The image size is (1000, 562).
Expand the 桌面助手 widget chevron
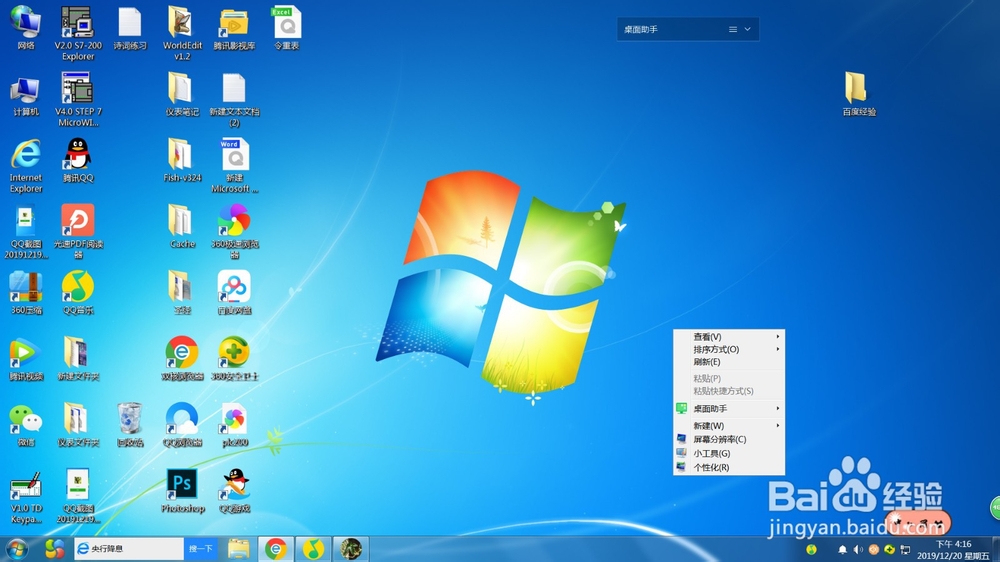point(747,29)
